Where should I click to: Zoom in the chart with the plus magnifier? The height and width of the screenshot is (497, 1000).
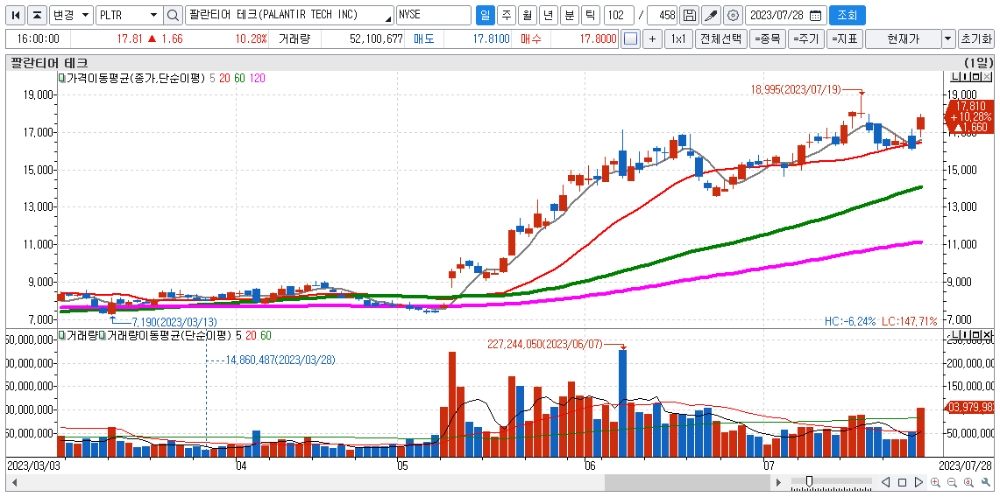(936, 482)
